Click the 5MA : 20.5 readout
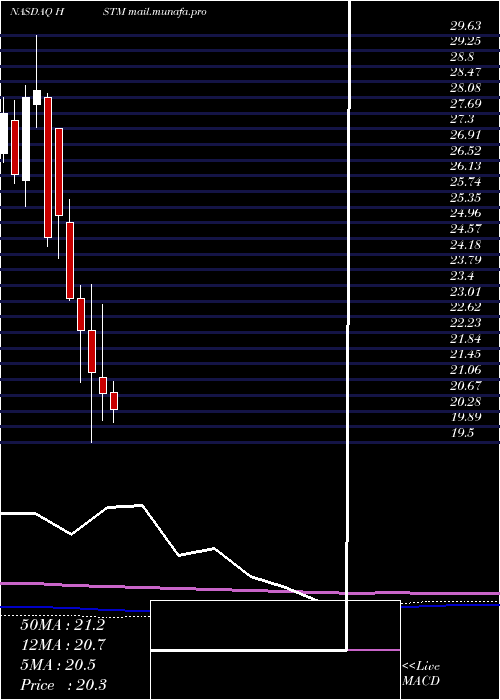 click(x=58, y=665)
